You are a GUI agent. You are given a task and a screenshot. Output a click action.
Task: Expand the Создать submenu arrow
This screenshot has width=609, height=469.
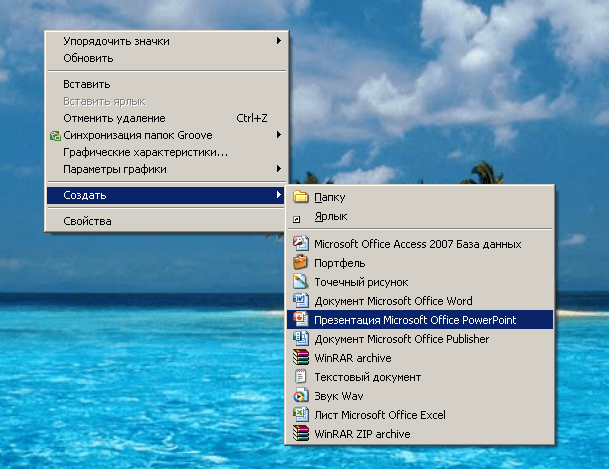278,195
